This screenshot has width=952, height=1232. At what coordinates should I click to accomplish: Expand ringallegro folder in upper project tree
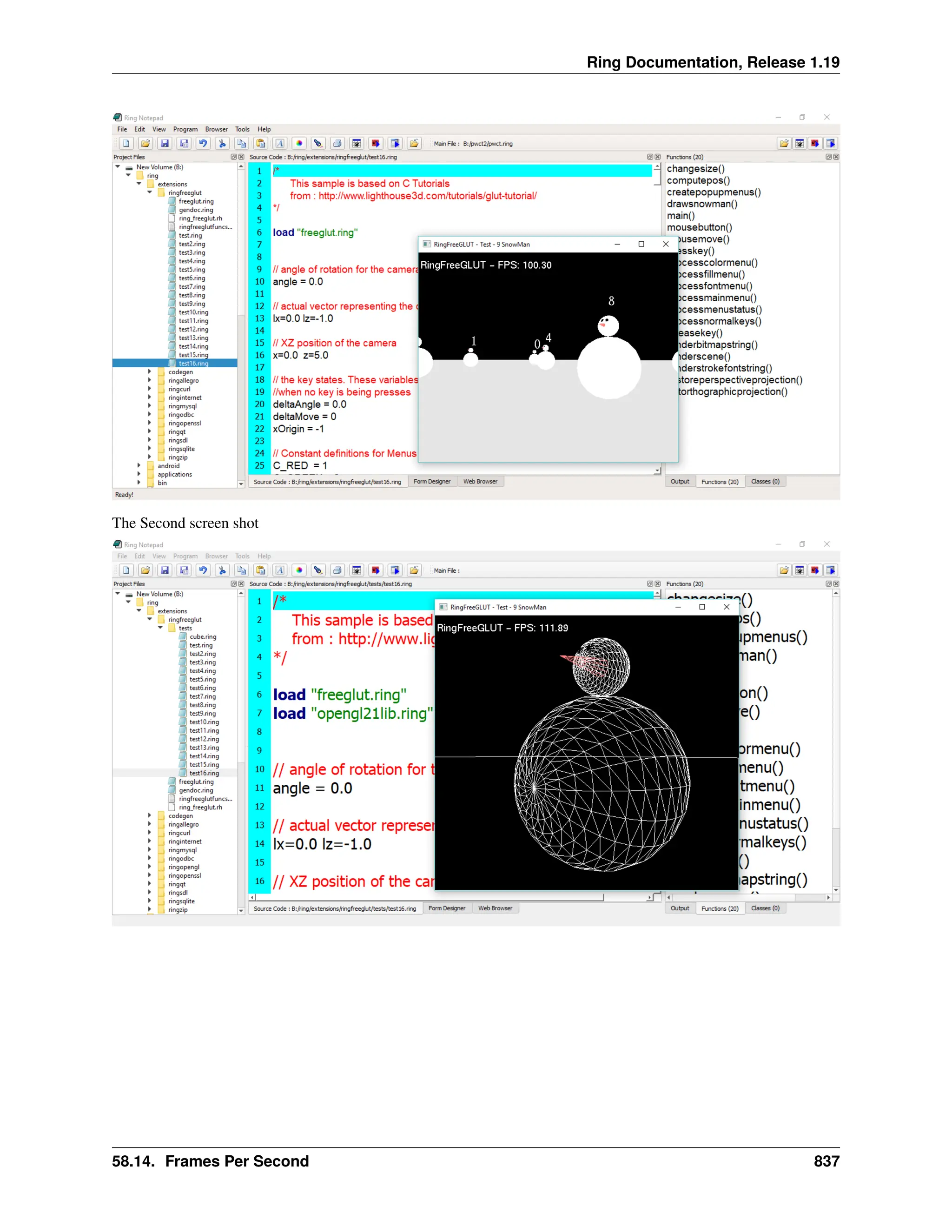coord(150,380)
